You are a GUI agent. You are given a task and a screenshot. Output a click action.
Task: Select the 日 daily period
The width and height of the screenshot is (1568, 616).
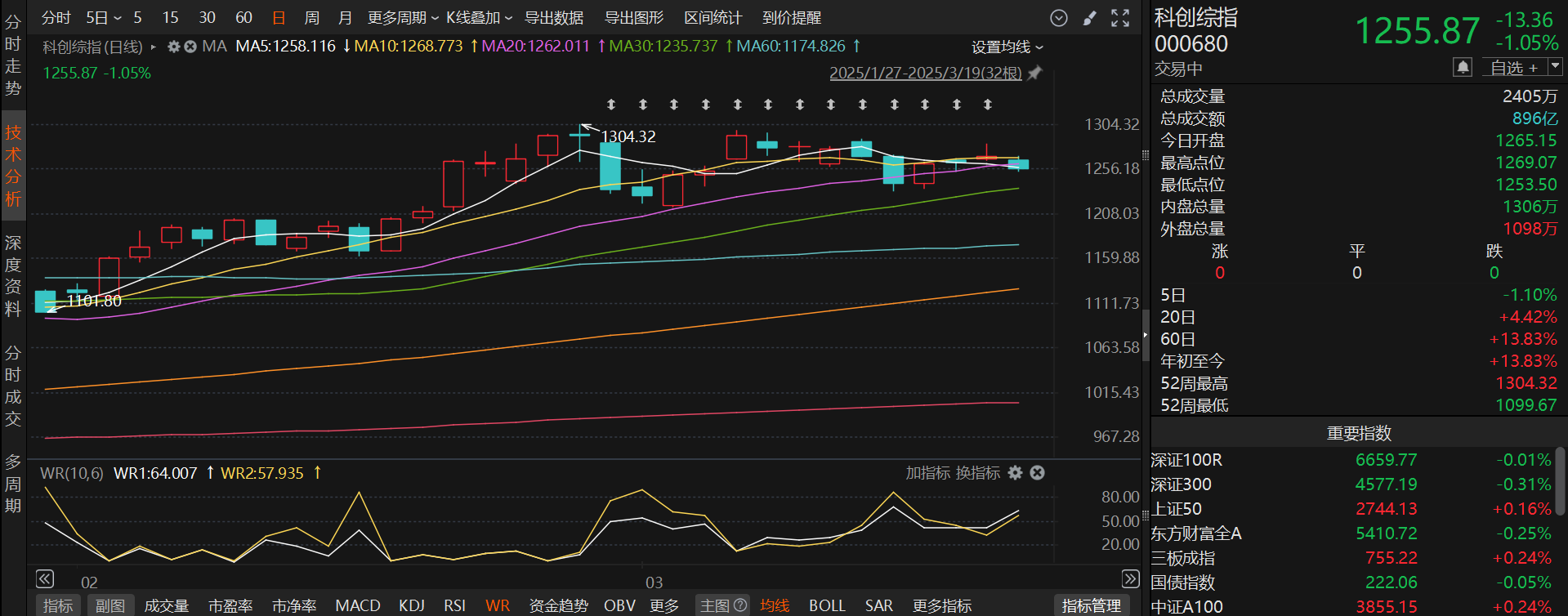coord(279,17)
